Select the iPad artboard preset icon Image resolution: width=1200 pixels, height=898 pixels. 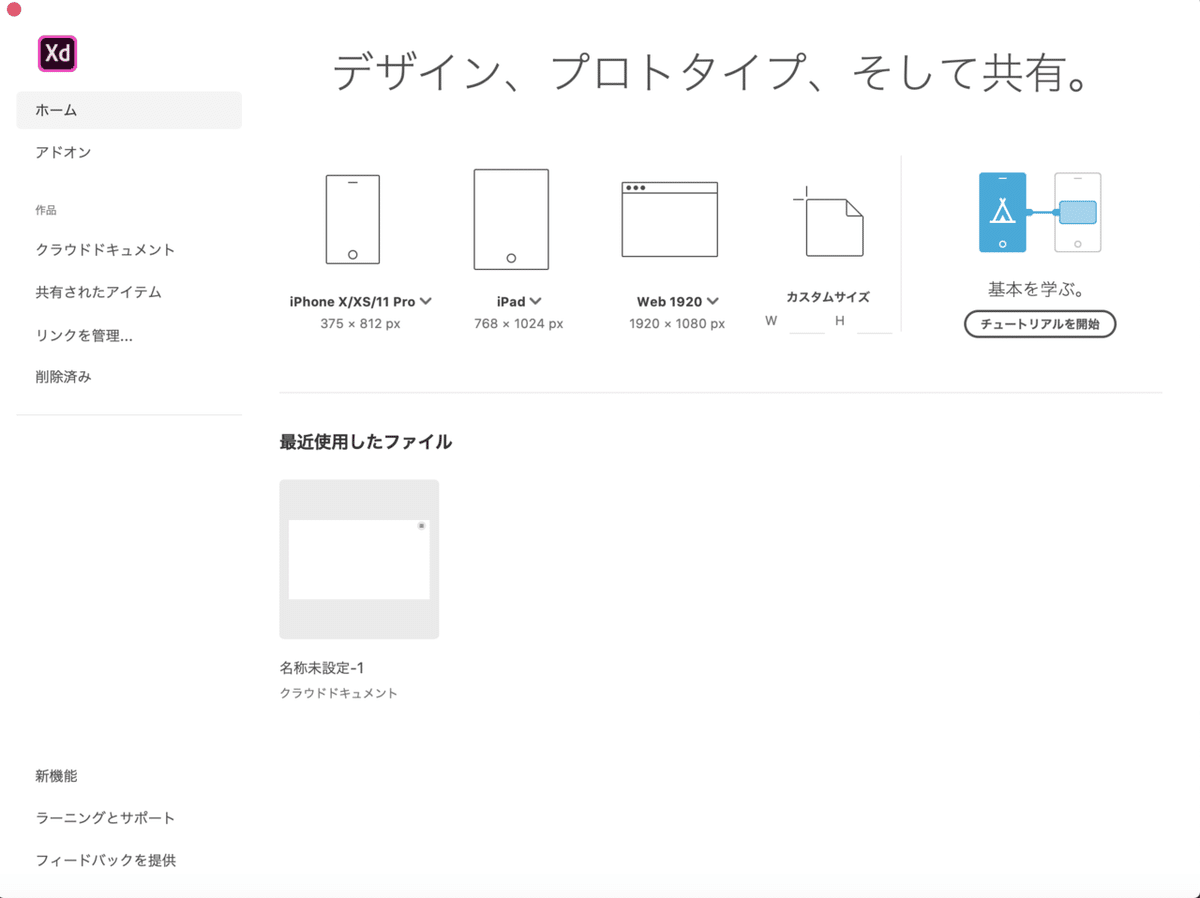pyautogui.click(x=511, y=219)
